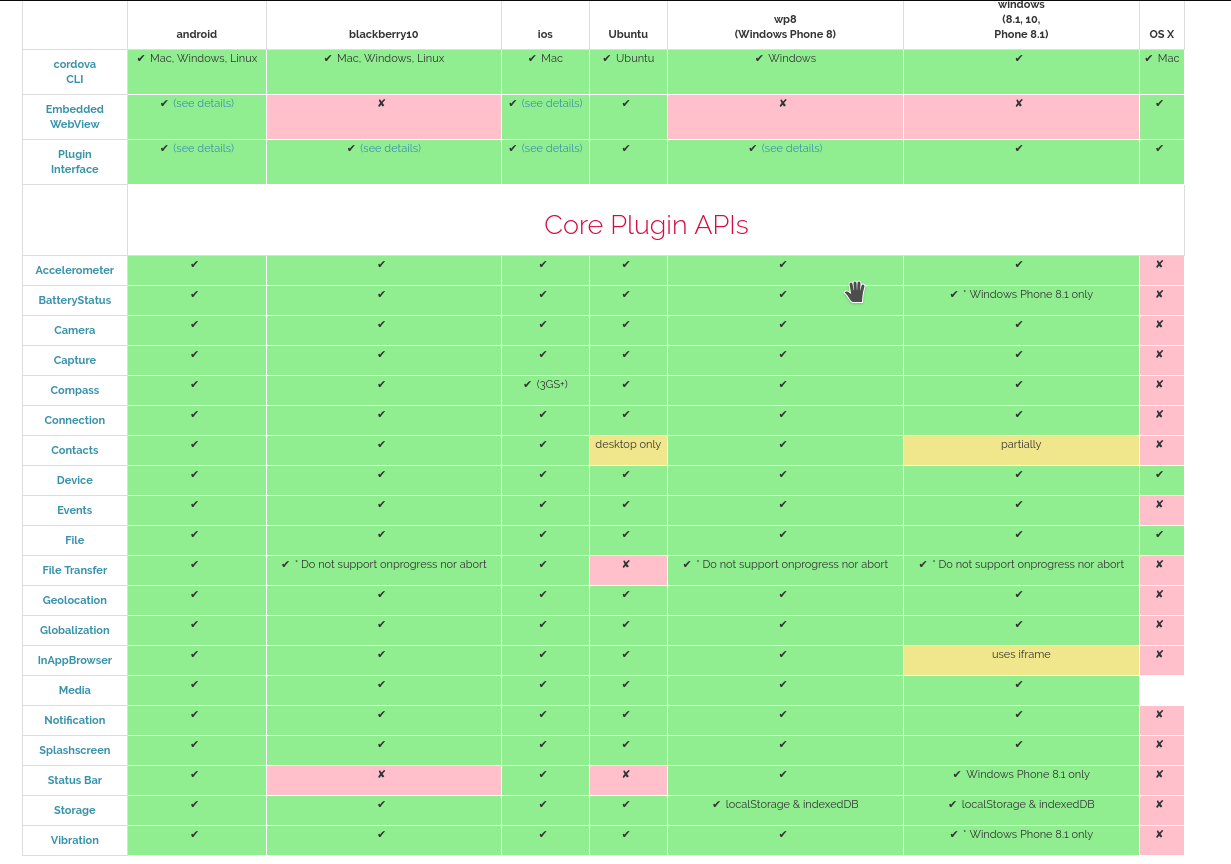Click wp8 Plugin Interface see details link
This screenshot has height=864, width=1231.
pos(791,148)
